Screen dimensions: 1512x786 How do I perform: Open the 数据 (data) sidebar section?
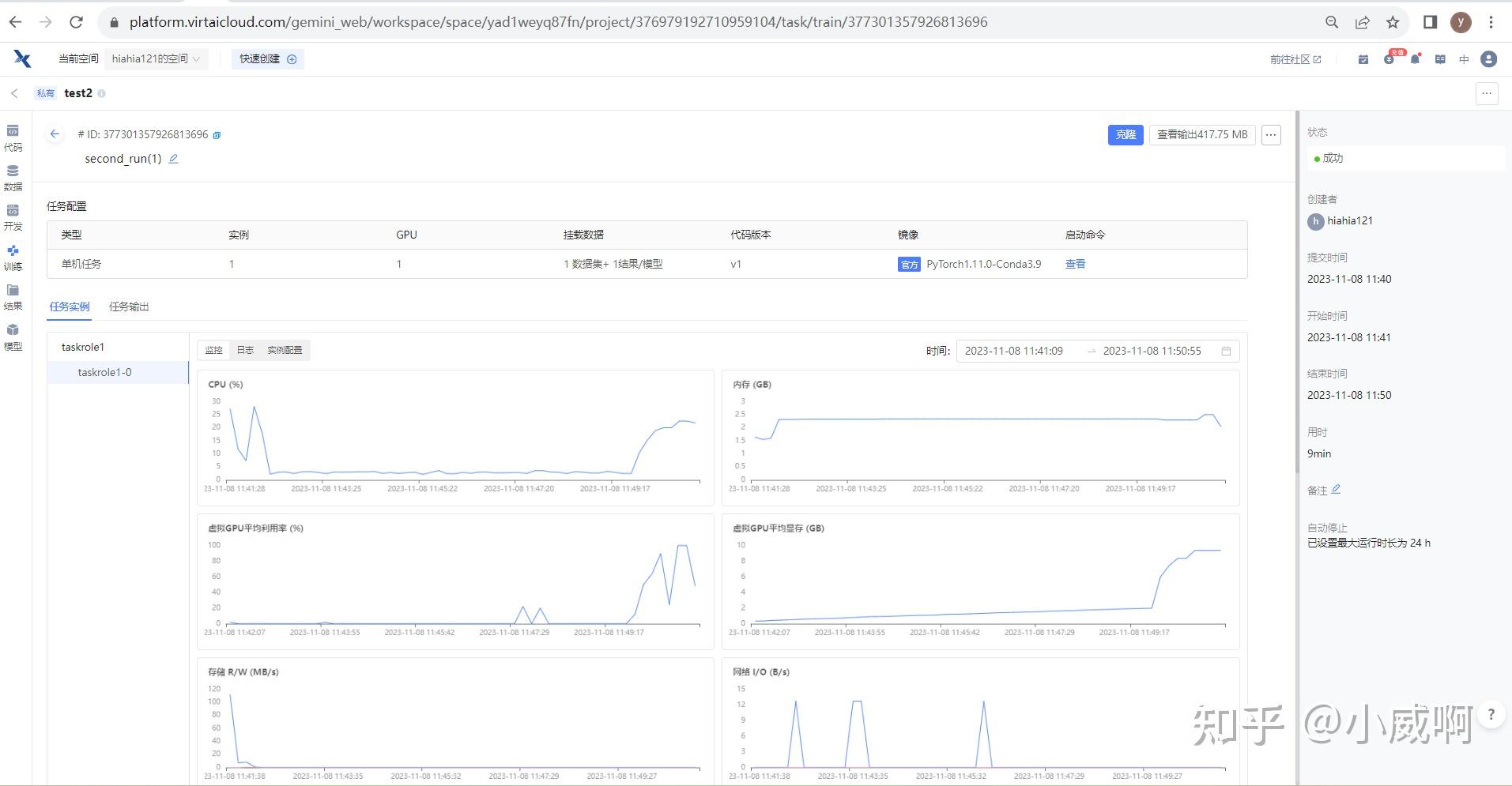tap(13, 178)
